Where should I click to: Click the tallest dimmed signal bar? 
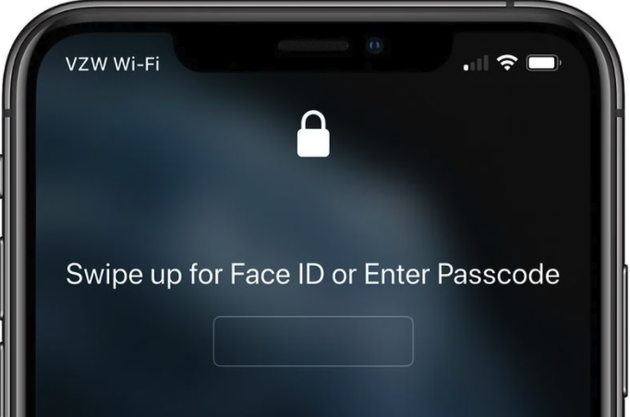pyautogui.click(x=486, y=63)
